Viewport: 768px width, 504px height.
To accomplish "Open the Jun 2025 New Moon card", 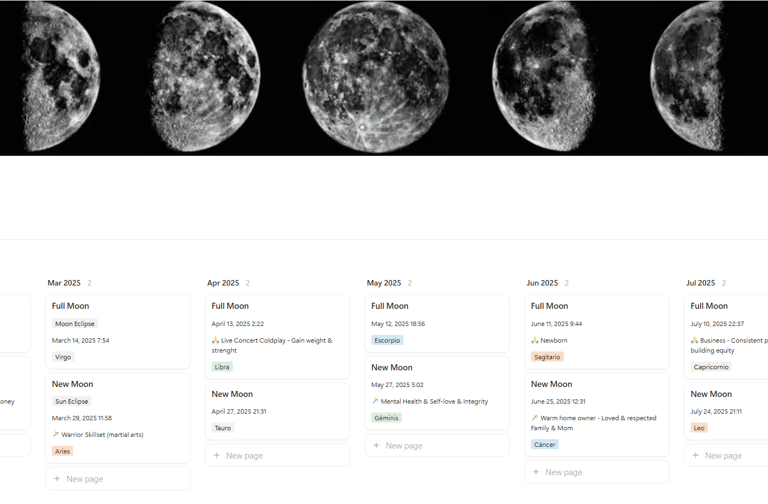I will pyautogui.click(x=597, y=415).
